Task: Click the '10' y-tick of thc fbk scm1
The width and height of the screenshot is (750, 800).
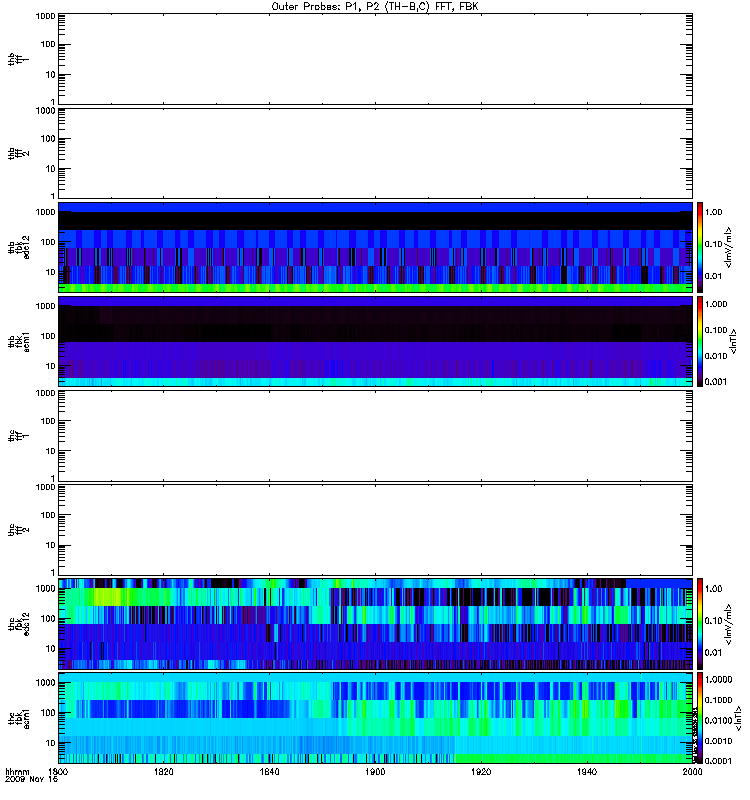Action: point(50,743)
